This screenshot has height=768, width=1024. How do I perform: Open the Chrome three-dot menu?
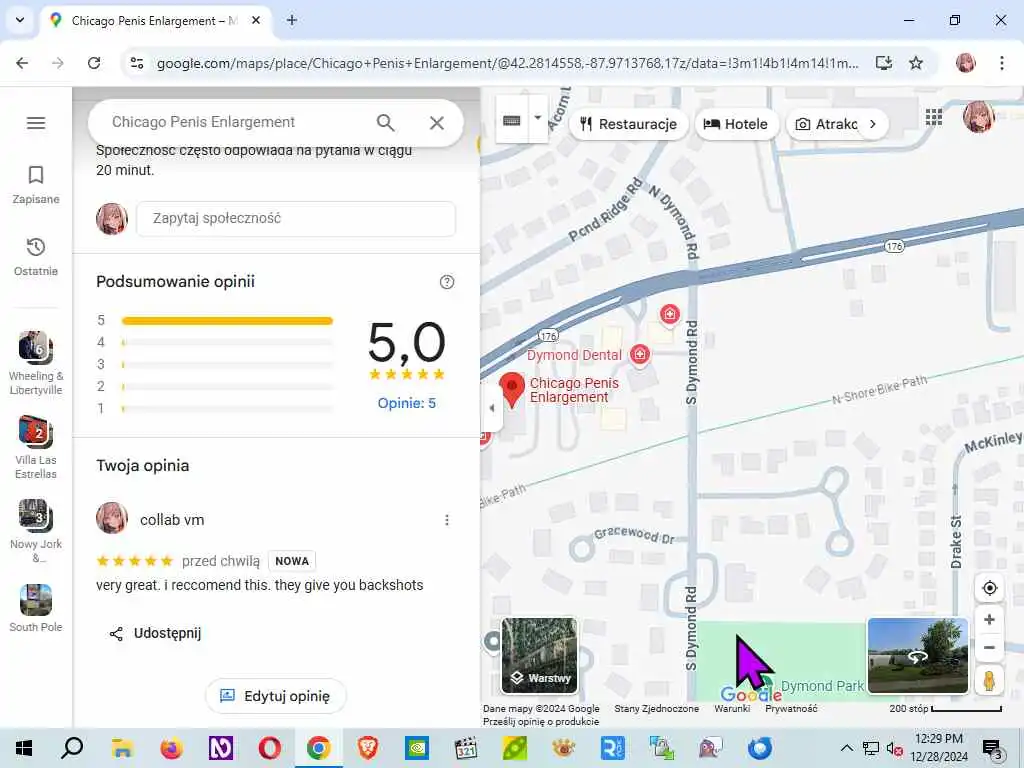coord(1002,63)
